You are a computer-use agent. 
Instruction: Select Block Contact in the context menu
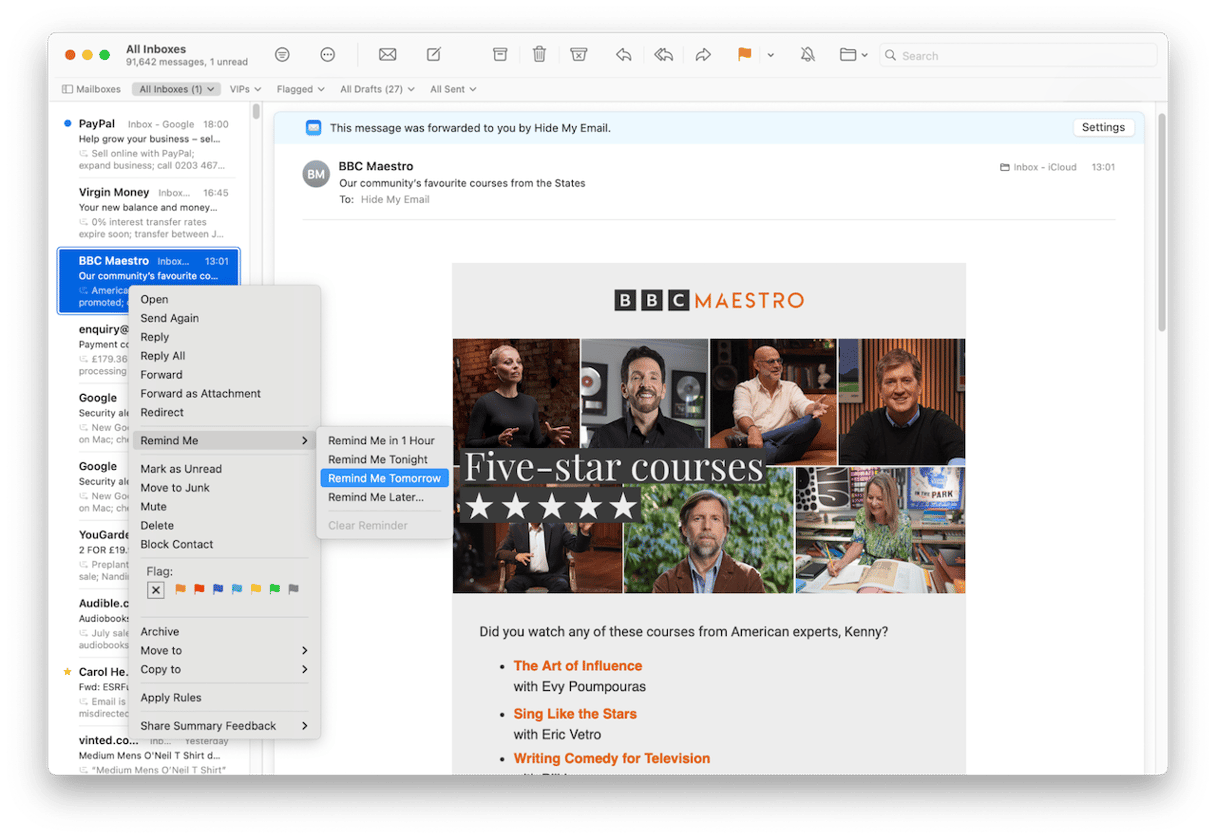[177, 544]
